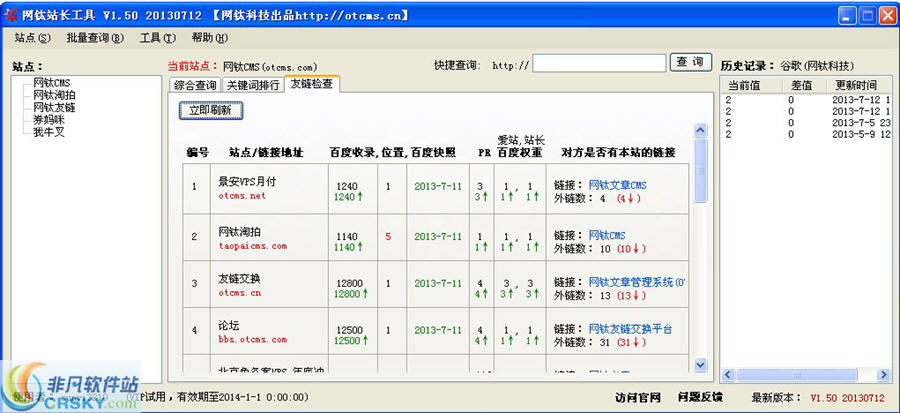This screenshot has height=413, width=900.
Task: Open the 网钛文章CMS link
Action: [x=618, y=185]
